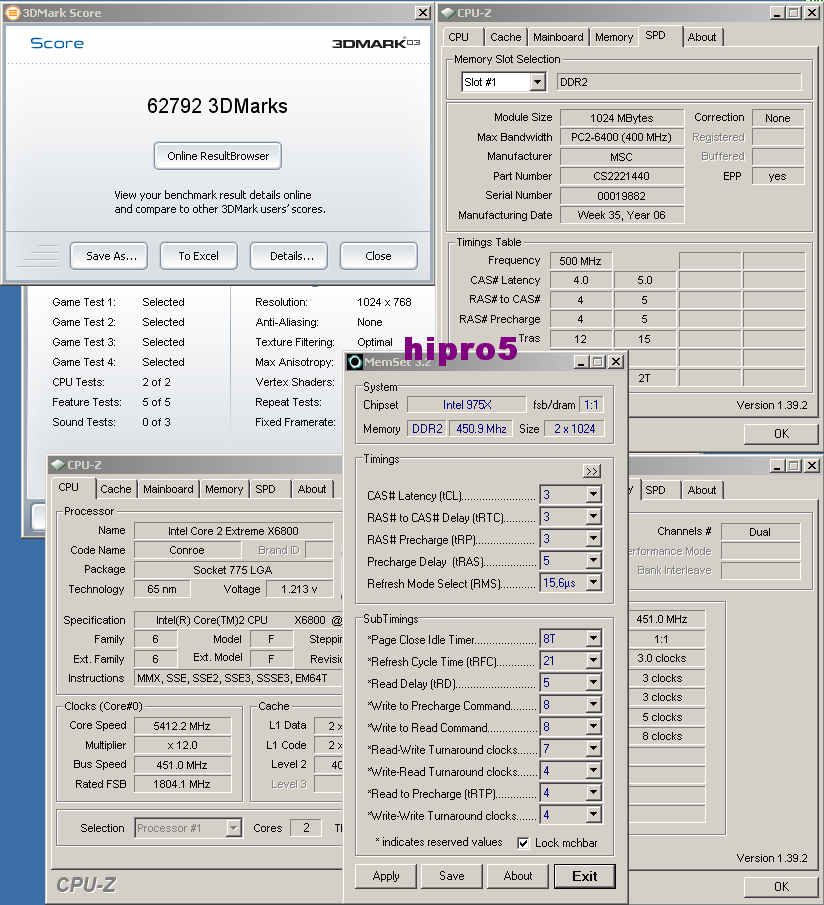Toggle the Lock mchbar checkbox
The image size is (824, 905).
(523, 843)
